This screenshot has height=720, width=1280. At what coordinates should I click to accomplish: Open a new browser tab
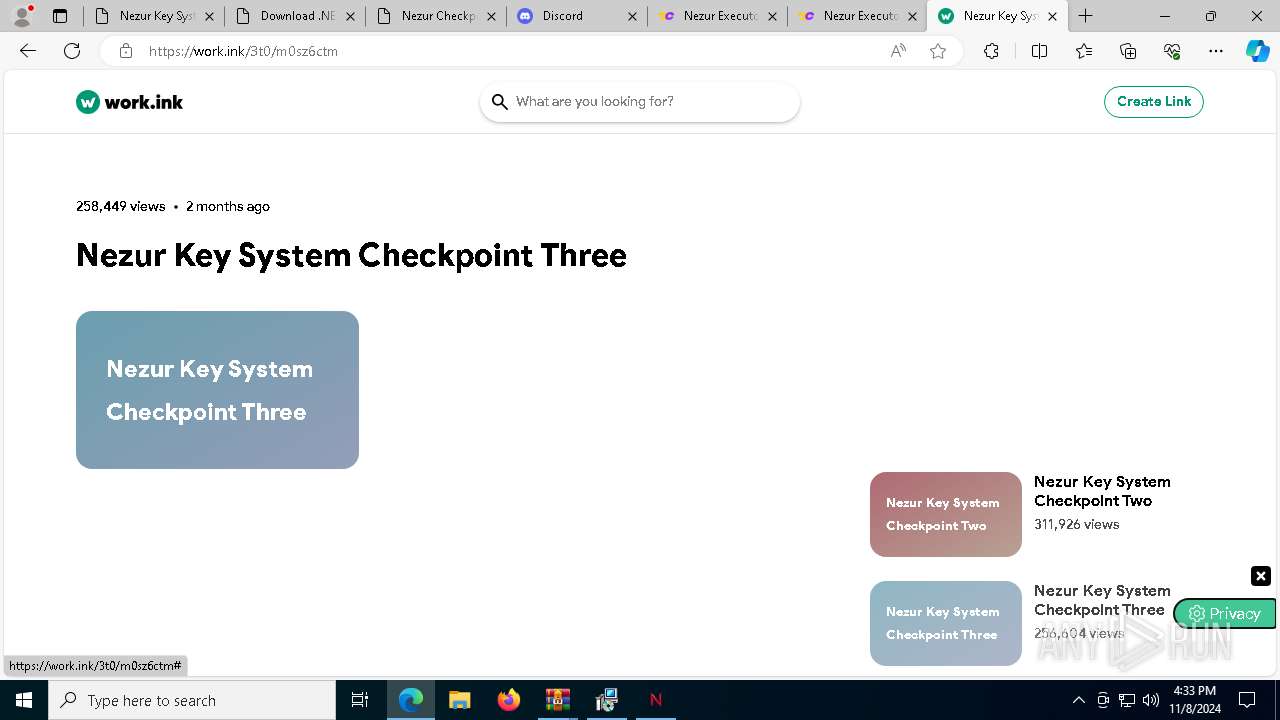click(x=1086, y=16)
